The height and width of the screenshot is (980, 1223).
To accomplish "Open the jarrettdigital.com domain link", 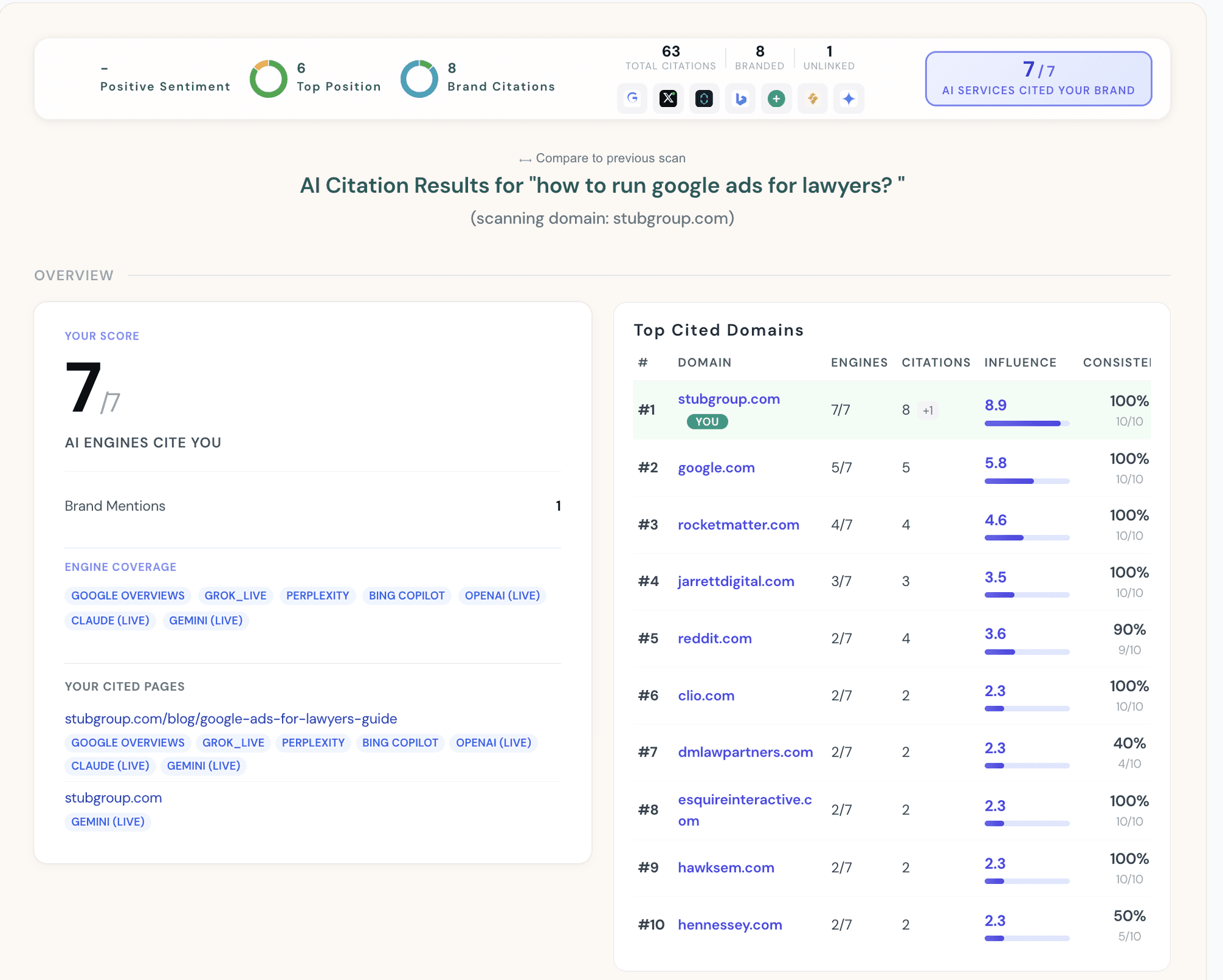I will click(736, 581).
